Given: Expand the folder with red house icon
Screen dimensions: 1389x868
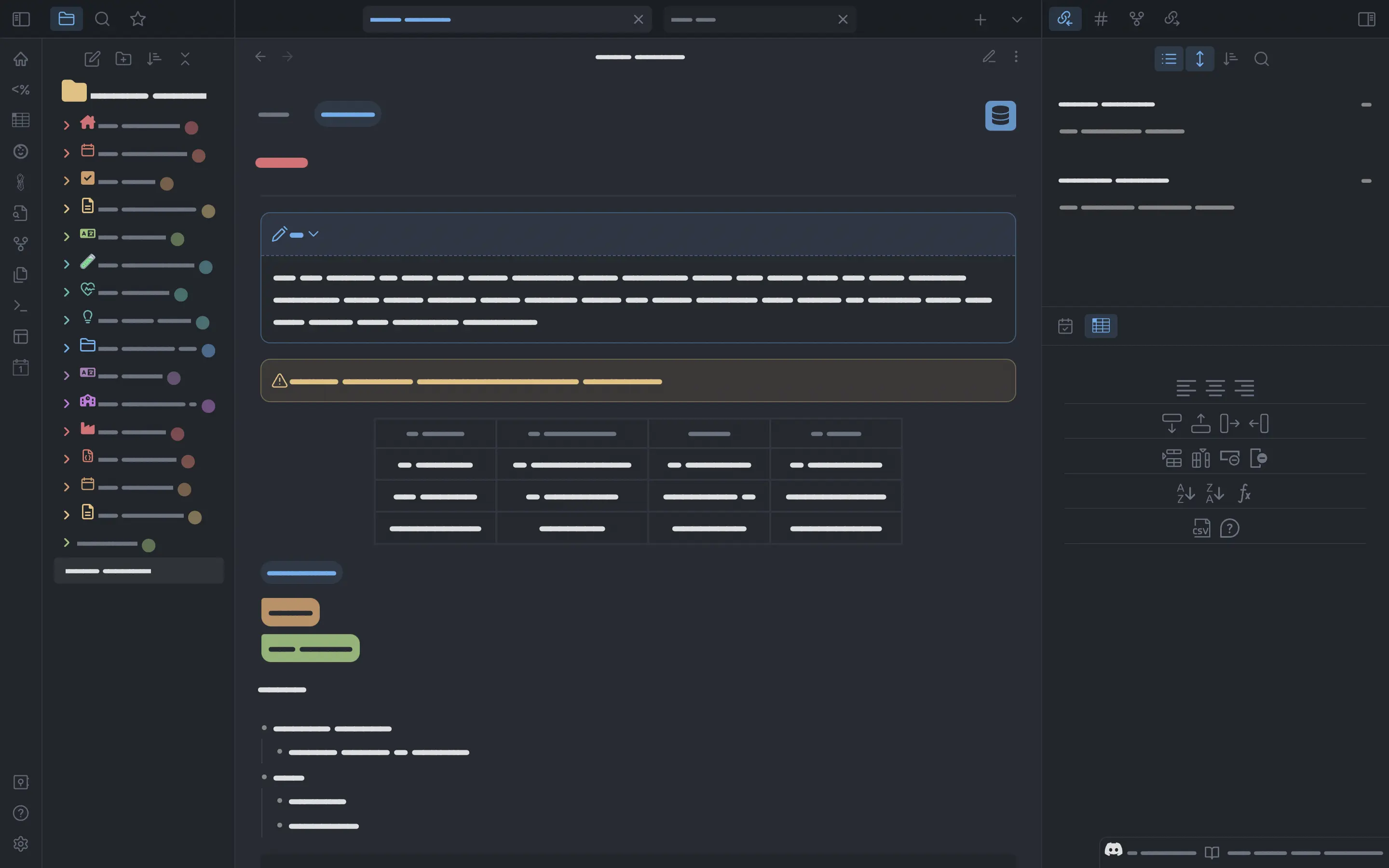Looking at the screenshot, I should tap(67, 125).
